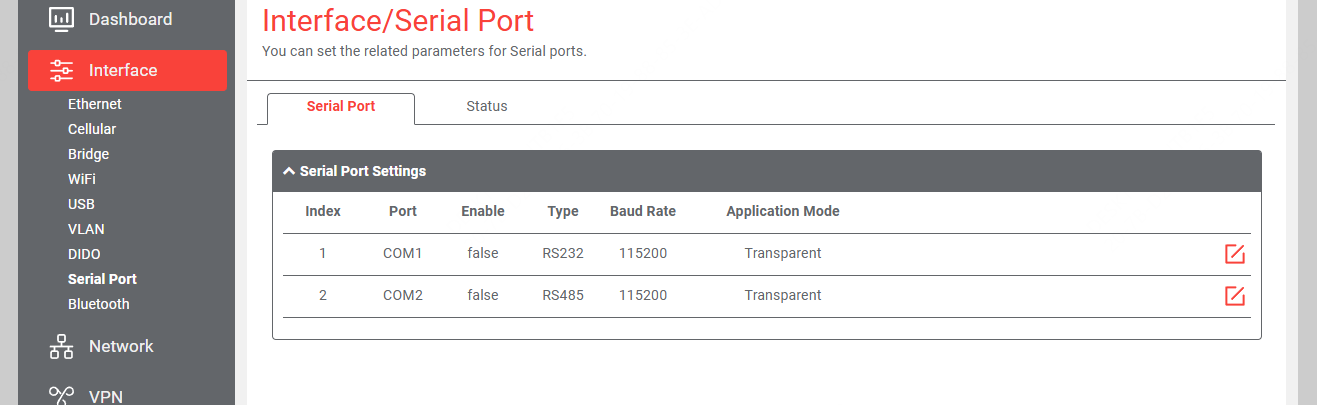
Task: Click the edit icon for COM1 row
Action: pyautogui.click(x=1235, y=254)
